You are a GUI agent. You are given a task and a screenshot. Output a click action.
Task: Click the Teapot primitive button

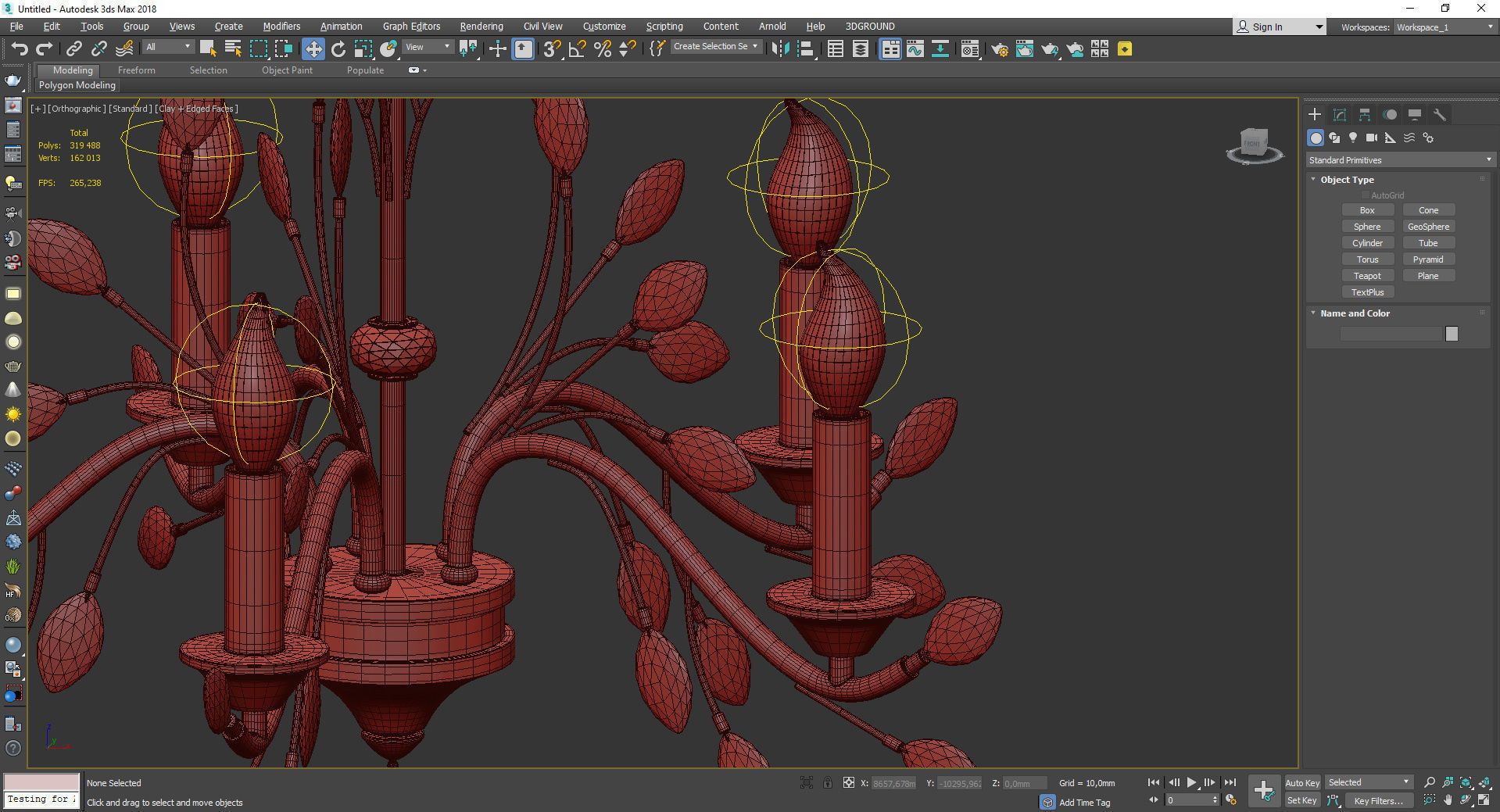(1367, 276)
